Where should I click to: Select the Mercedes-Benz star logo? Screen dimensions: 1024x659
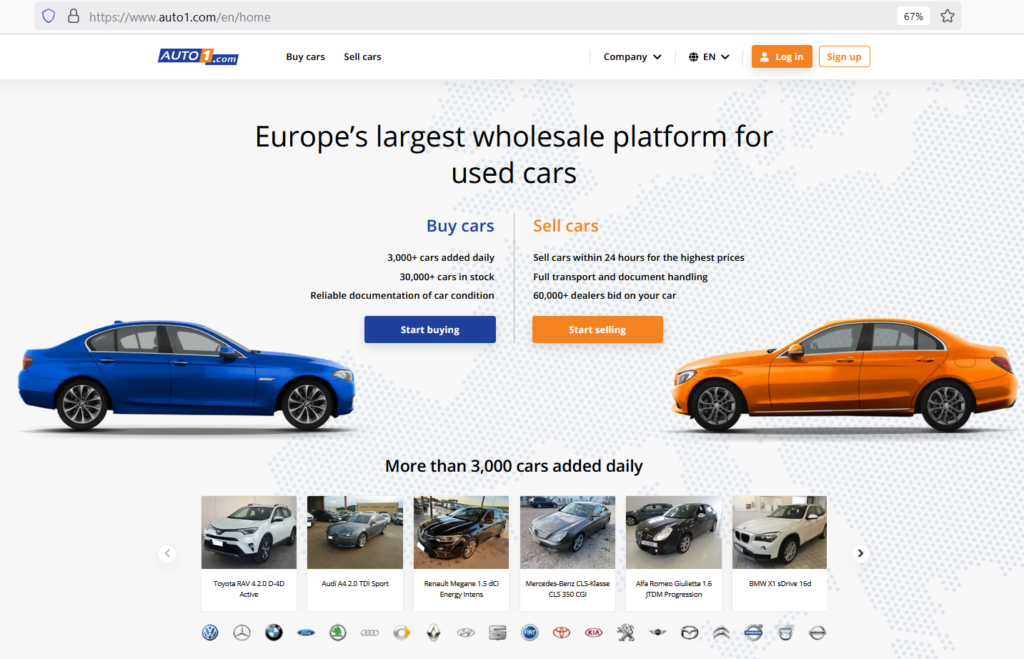click(x=241, y=633)
